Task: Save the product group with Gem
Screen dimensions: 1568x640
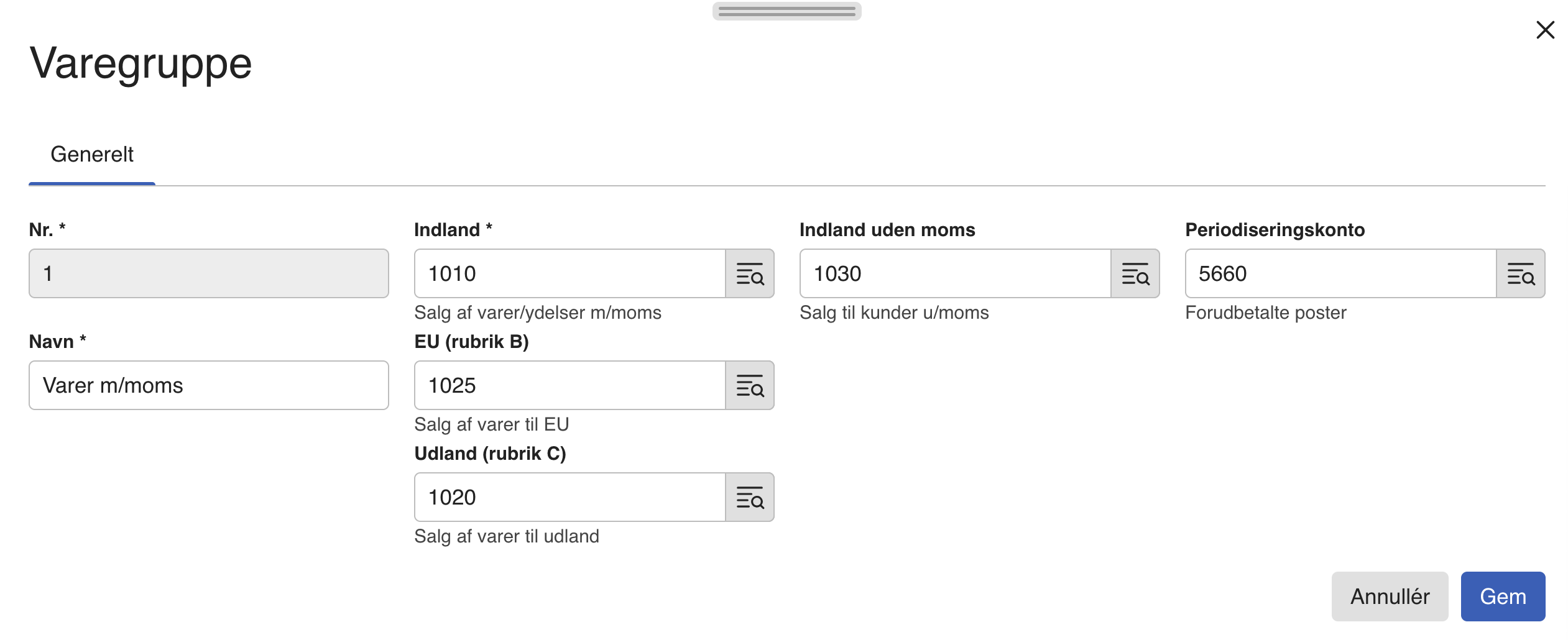Action: (x=1503, y=597)
